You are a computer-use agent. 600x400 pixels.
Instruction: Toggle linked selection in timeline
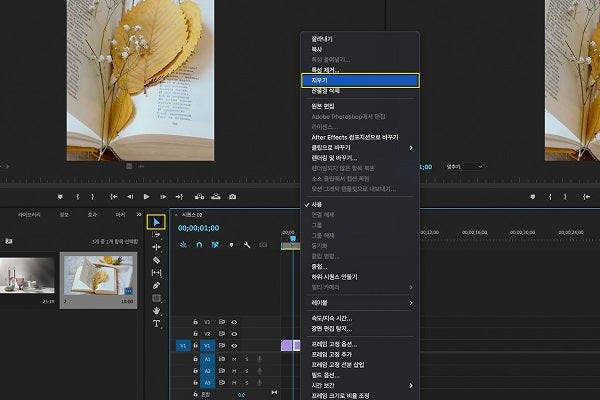point(215,245)
